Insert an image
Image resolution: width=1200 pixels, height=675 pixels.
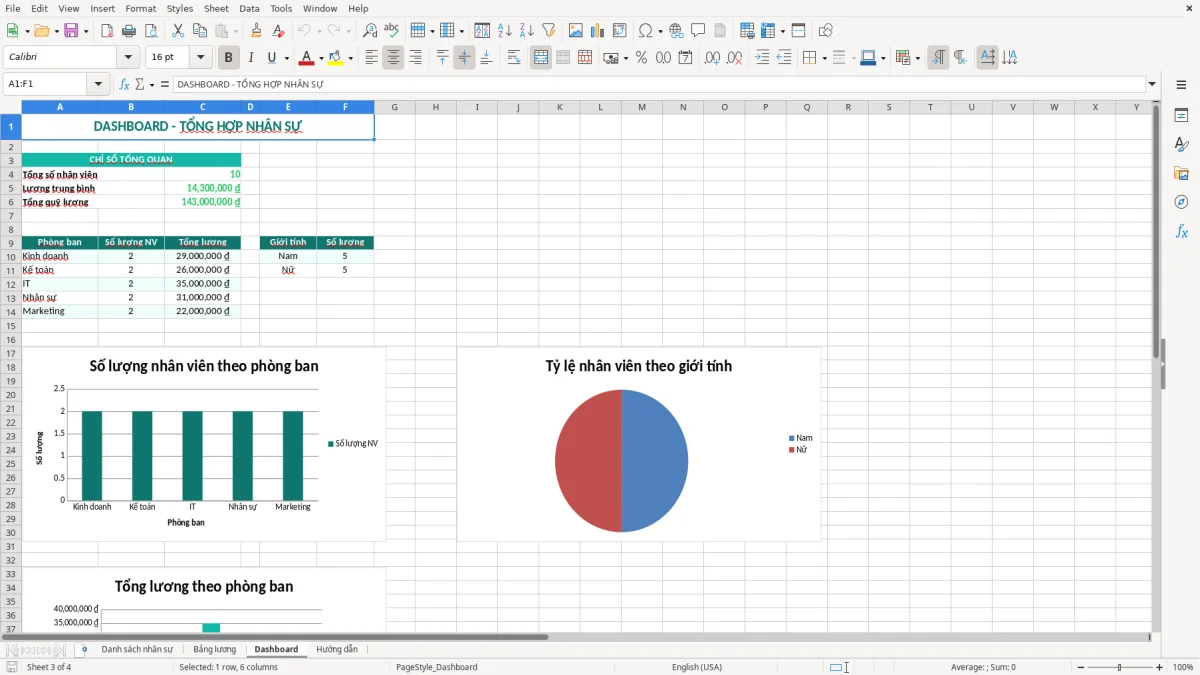(576, 31)
